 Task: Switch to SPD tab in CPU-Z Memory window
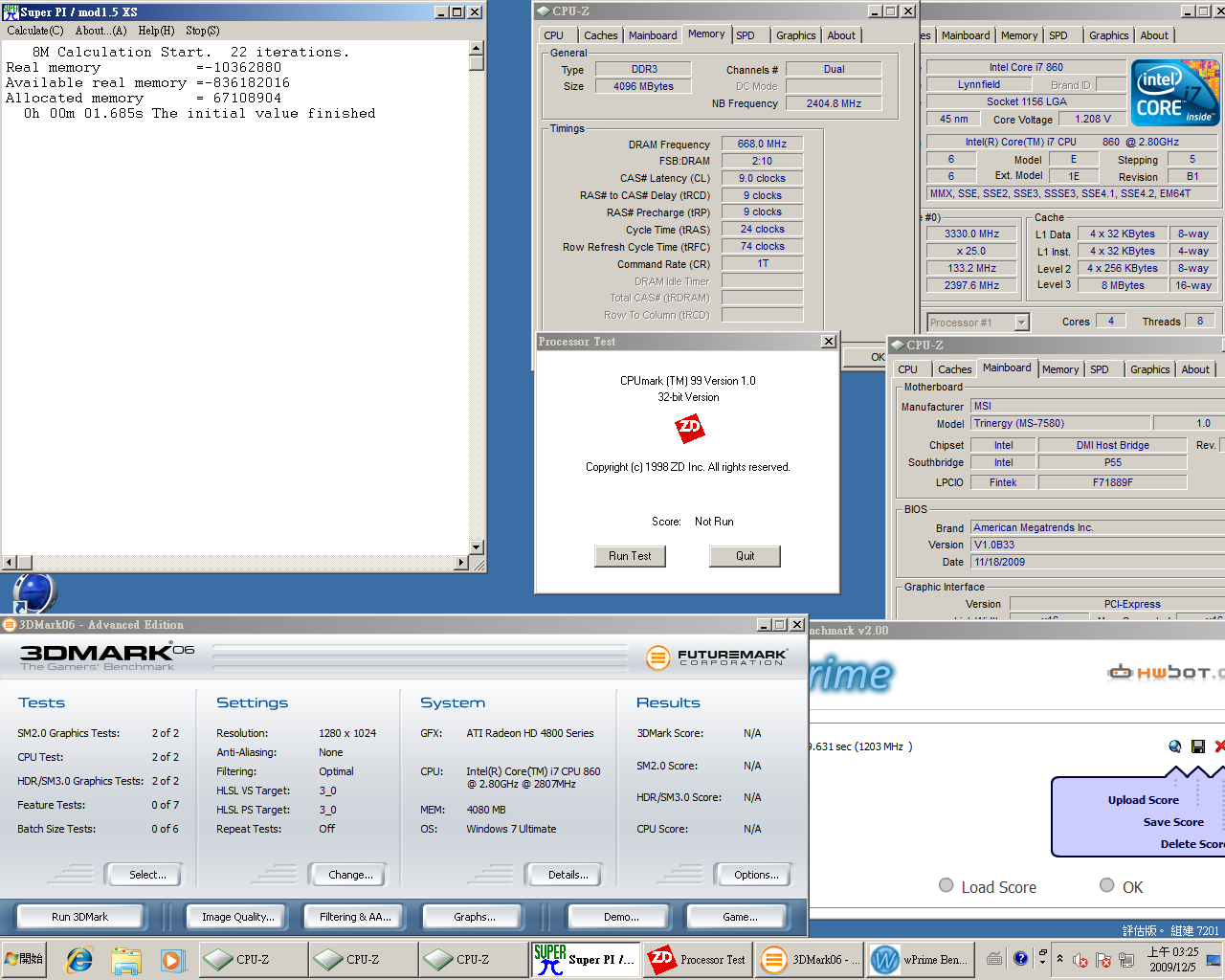point(746,35)
